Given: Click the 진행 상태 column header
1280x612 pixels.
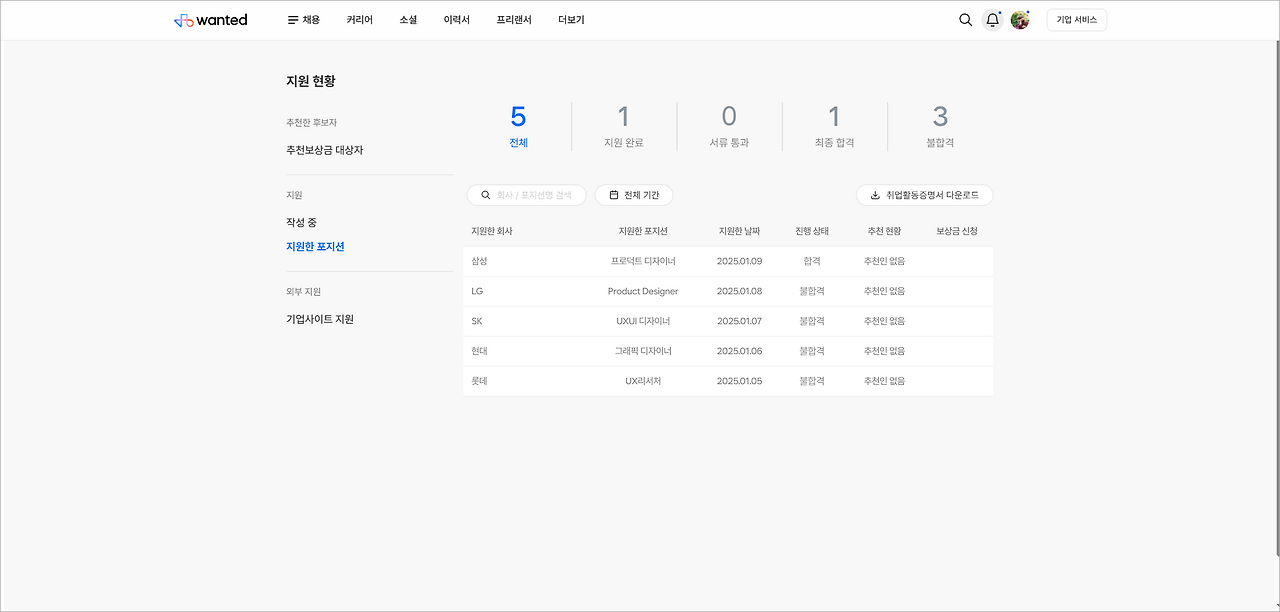Looking at the screenshot, I should 812,231.
